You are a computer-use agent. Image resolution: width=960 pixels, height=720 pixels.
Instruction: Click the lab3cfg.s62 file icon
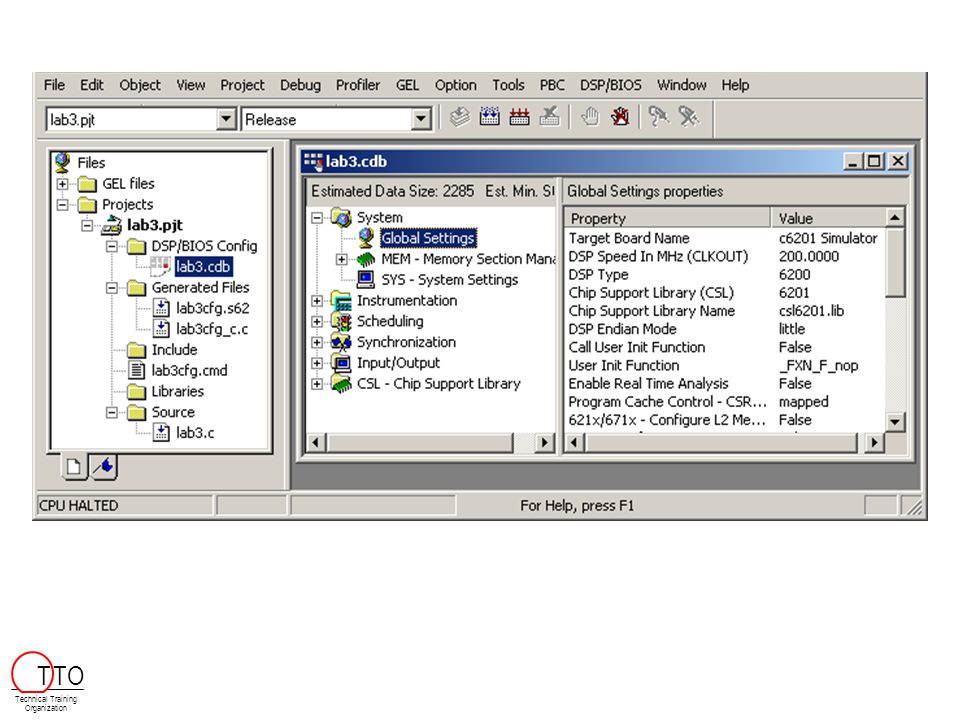click(x=161, y=308)
